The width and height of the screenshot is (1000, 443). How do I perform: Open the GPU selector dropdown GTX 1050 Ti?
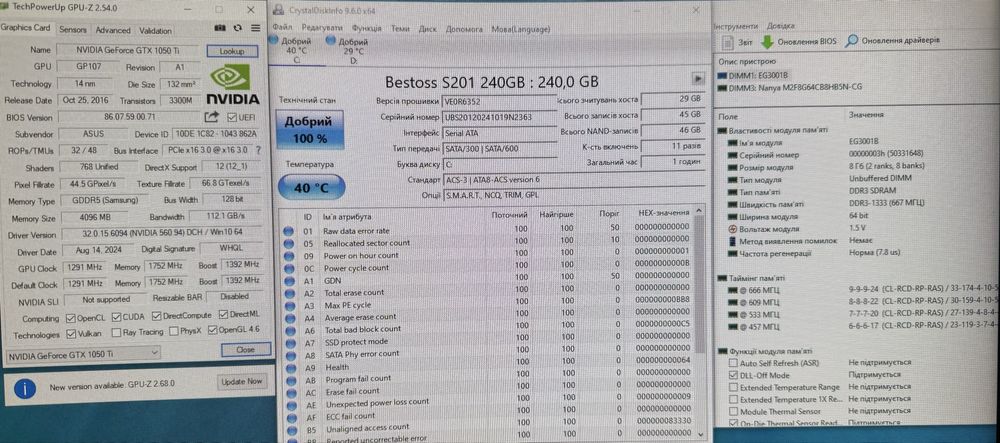[84, 353]
